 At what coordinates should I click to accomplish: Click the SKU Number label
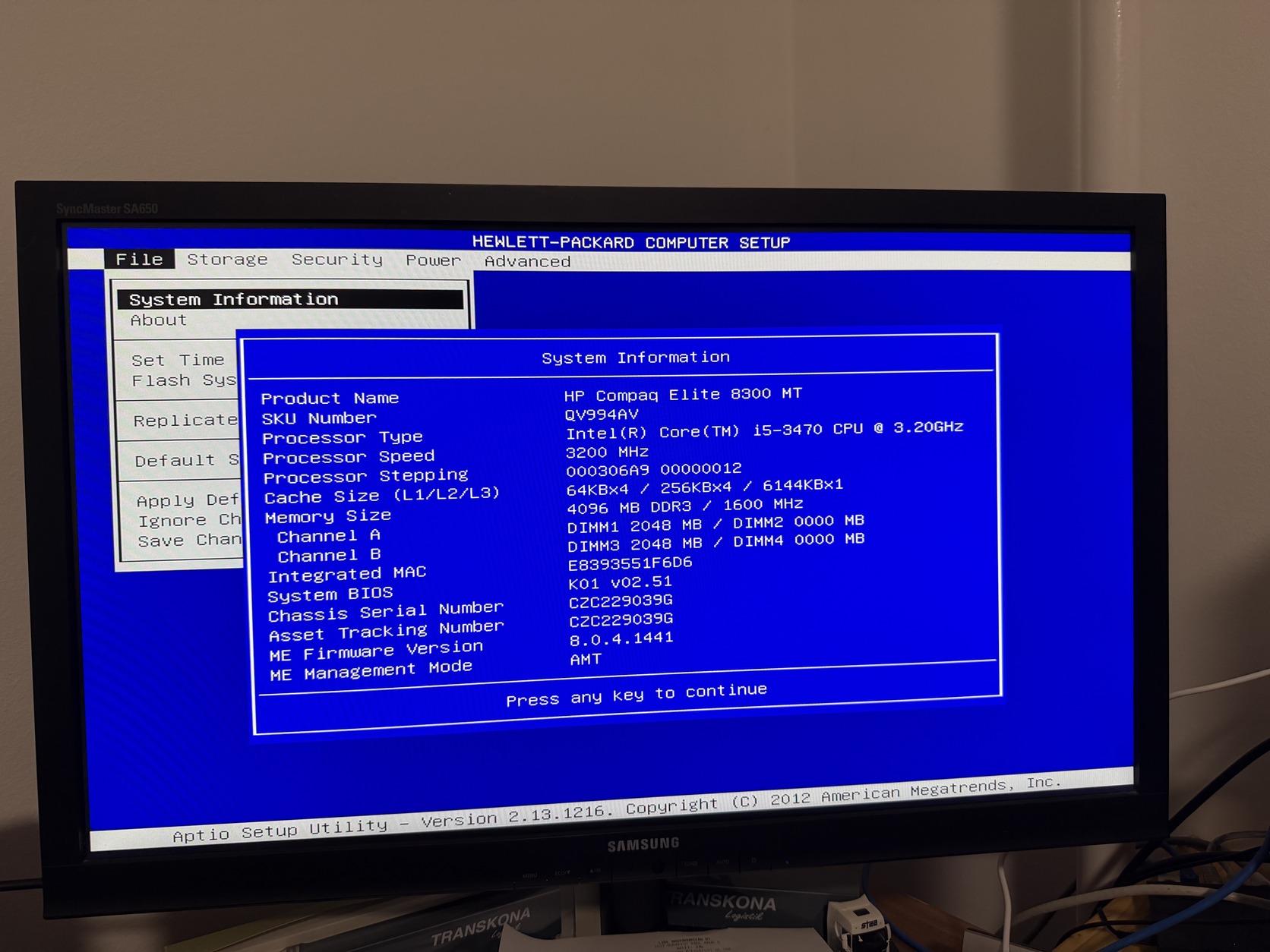[319, 418]
